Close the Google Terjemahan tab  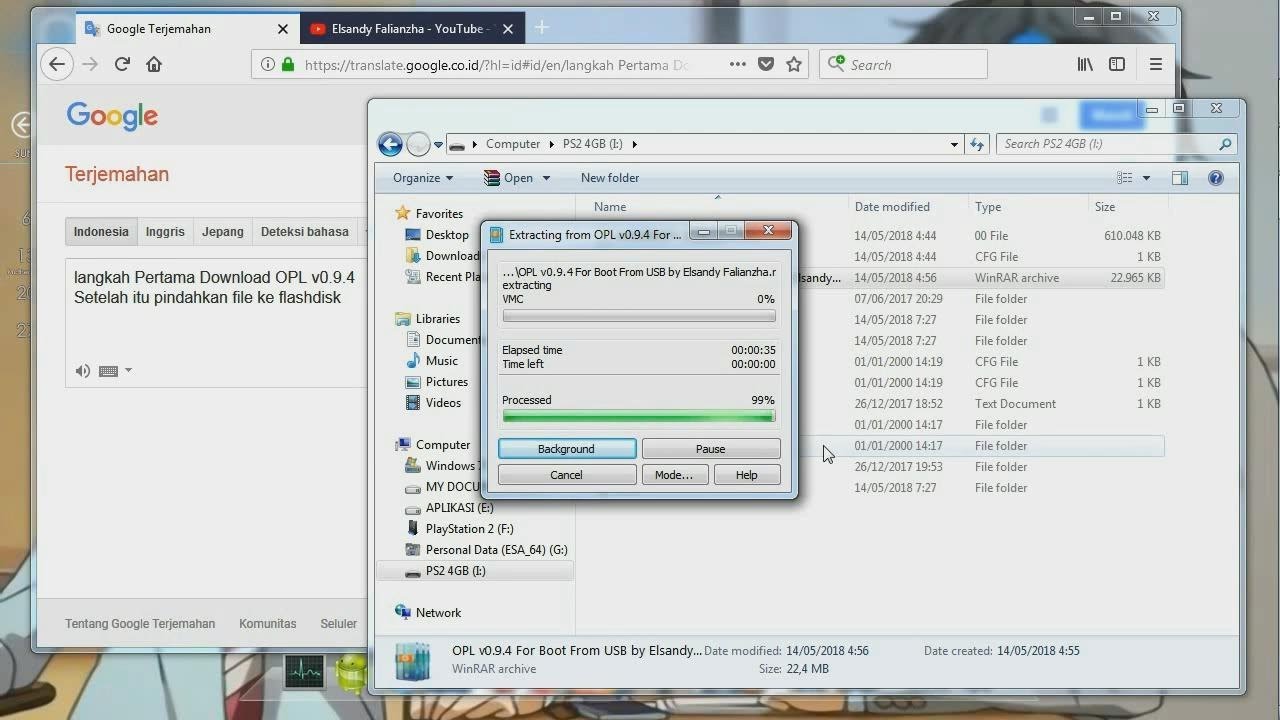tap(283, 29)
